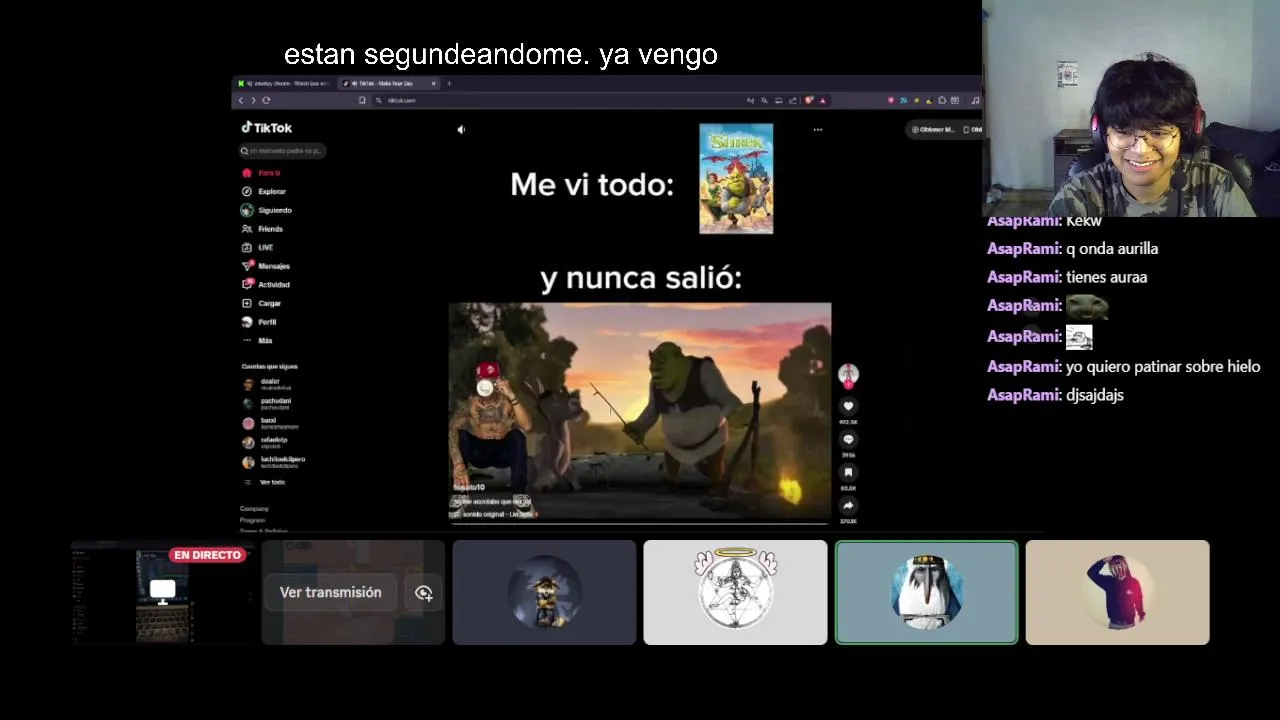The width and height of the screenshot is (1280, 720).
Task: Click the Ver transmisión button
Action: (330, 592)
